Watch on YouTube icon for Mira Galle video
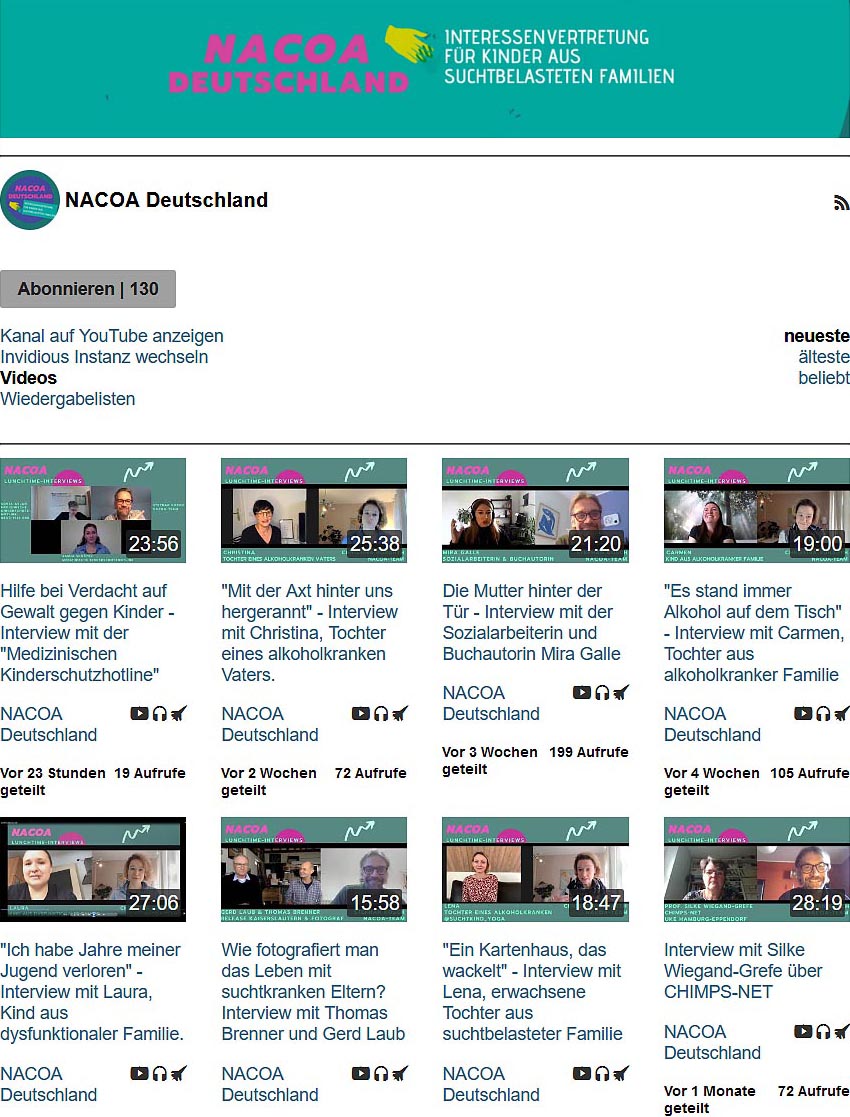This screenshot has height=1117, width=850. click(x=583, y=692)
